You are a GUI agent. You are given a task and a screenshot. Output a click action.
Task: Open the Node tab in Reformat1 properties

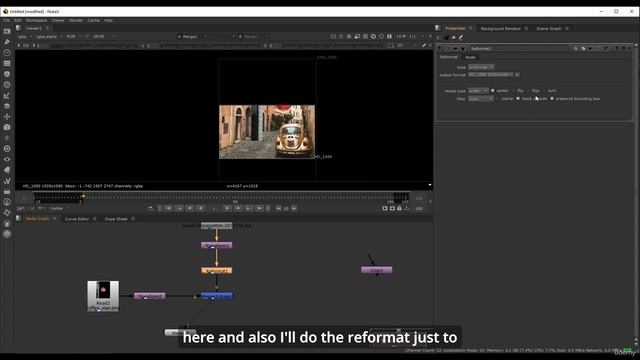(470, 57)
